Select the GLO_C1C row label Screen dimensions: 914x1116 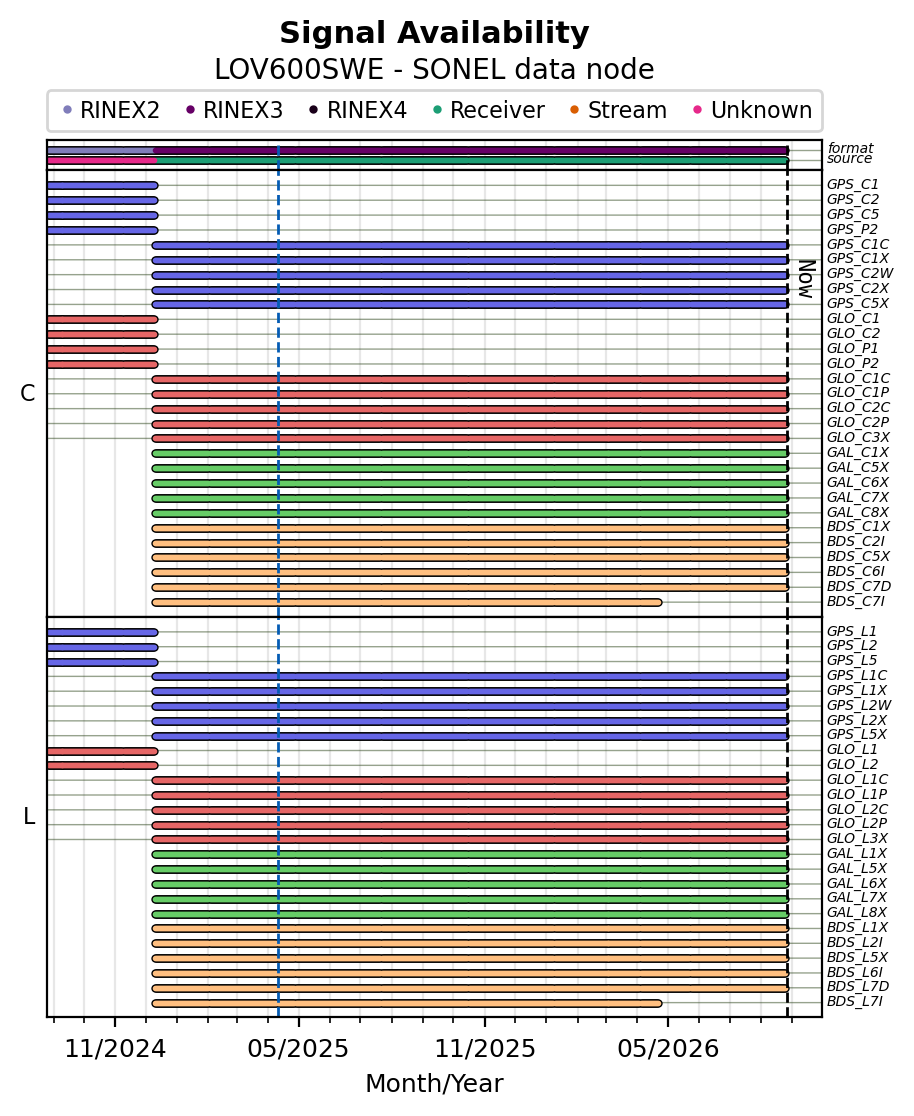[x=858, y=378]
